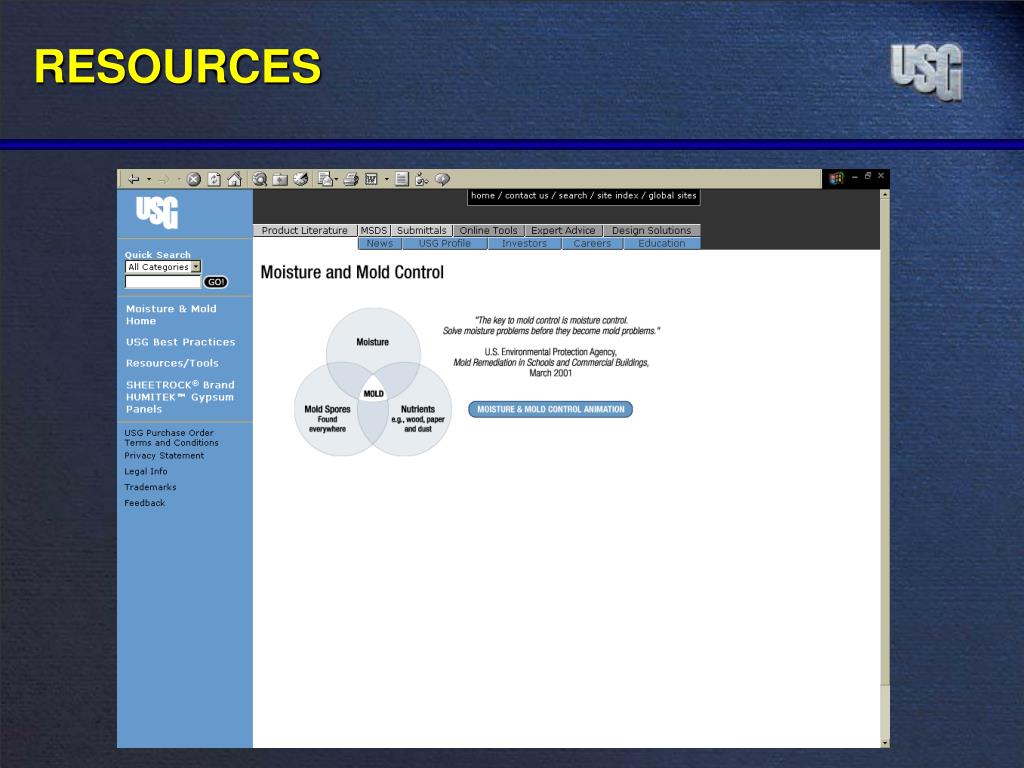The height and width of the screenshot is (768, 1024).
Task: Click the Quick Search text field
Action: [x=163, y=282]
